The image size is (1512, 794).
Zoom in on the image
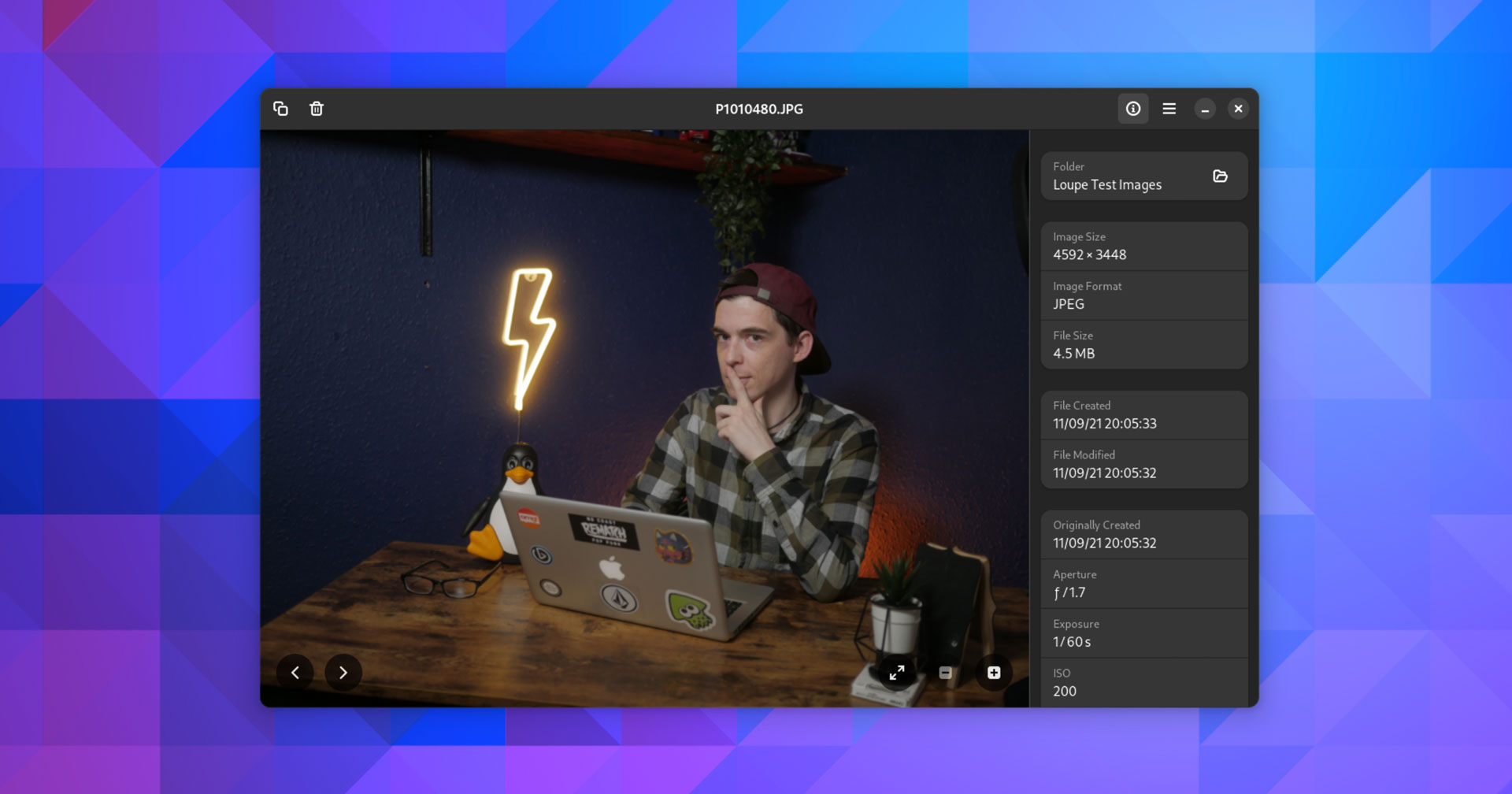(x=994, y=672)
